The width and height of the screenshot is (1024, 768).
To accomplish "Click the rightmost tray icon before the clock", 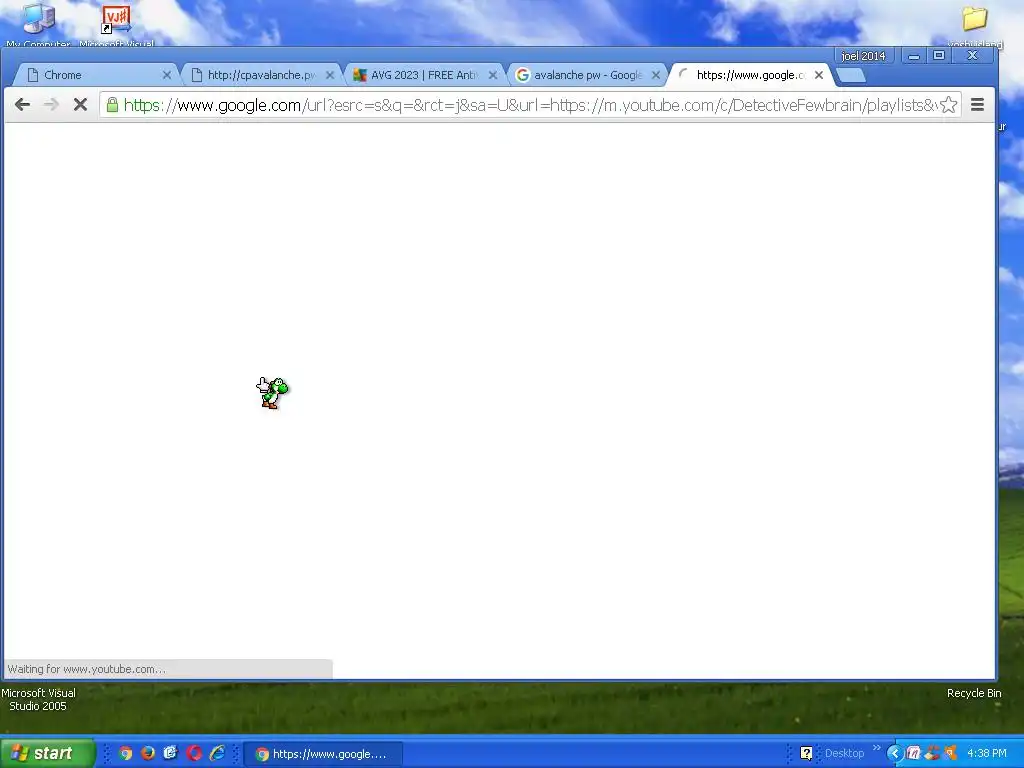I will [x=951, y=754].
